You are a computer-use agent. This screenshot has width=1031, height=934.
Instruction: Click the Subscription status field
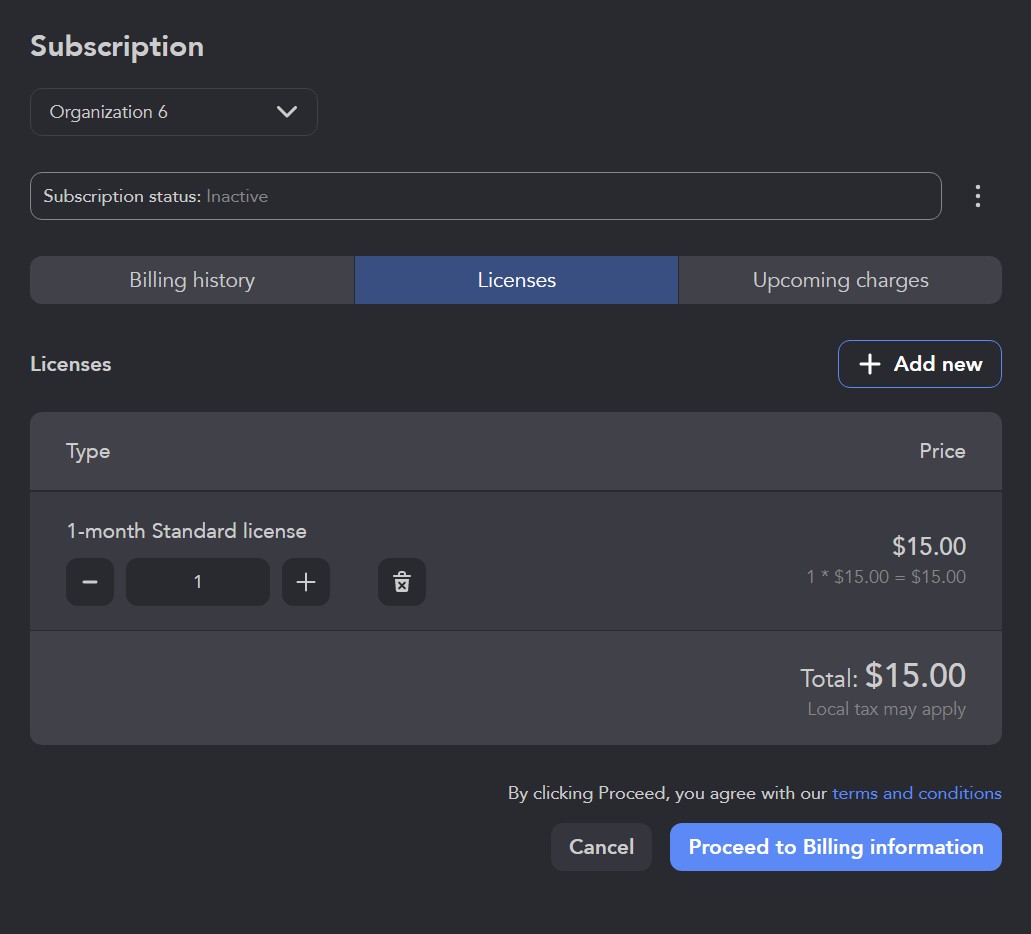pyautogui.click(x=485, y=196)
